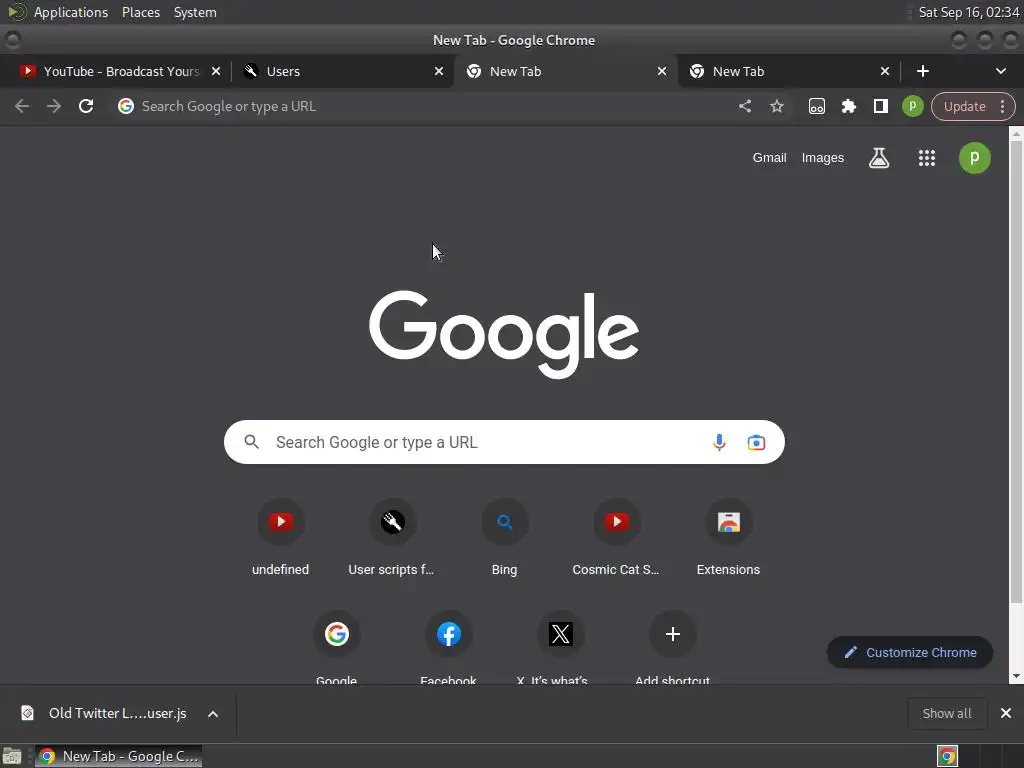Open the Google apps grid
The width and height of the screenshot is (1024, 768).
(926, 157)
